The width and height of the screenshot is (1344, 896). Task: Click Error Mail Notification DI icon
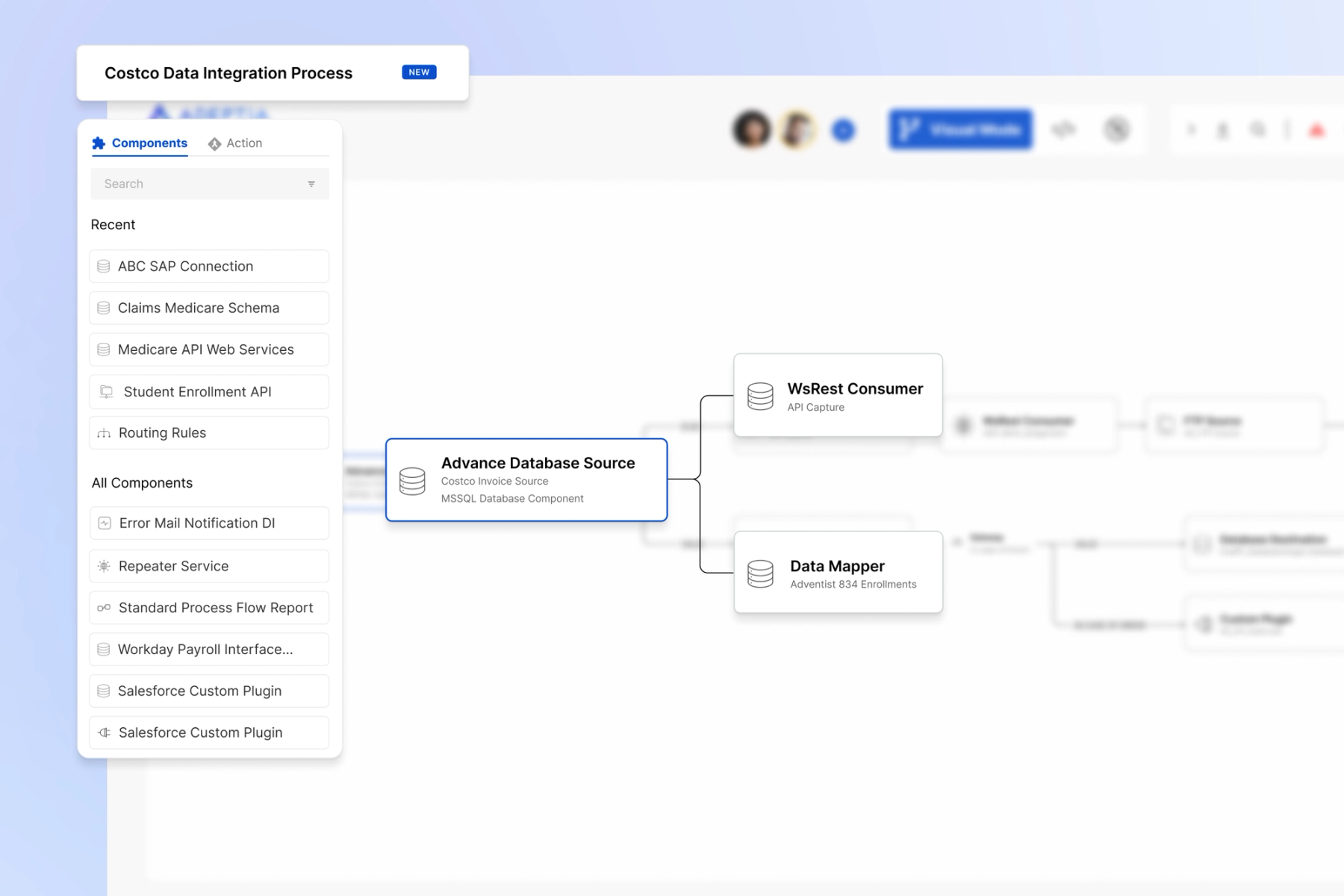click(105, 523)
